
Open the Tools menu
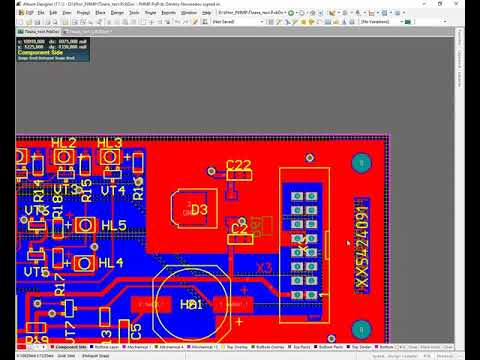[134, 13]
